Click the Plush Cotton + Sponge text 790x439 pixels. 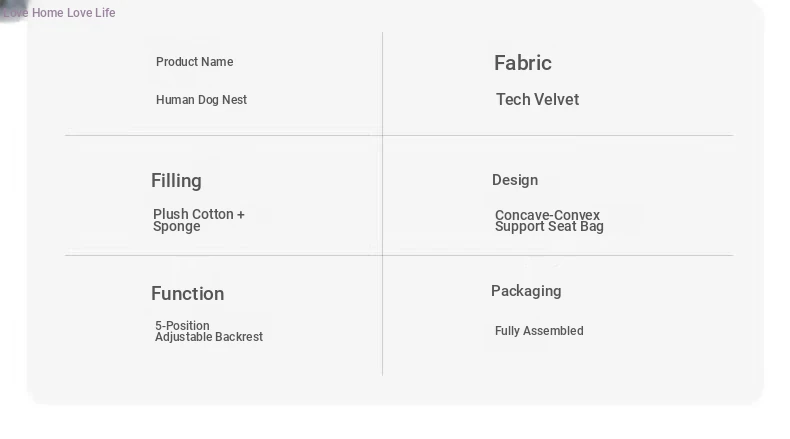pos(198,220)
